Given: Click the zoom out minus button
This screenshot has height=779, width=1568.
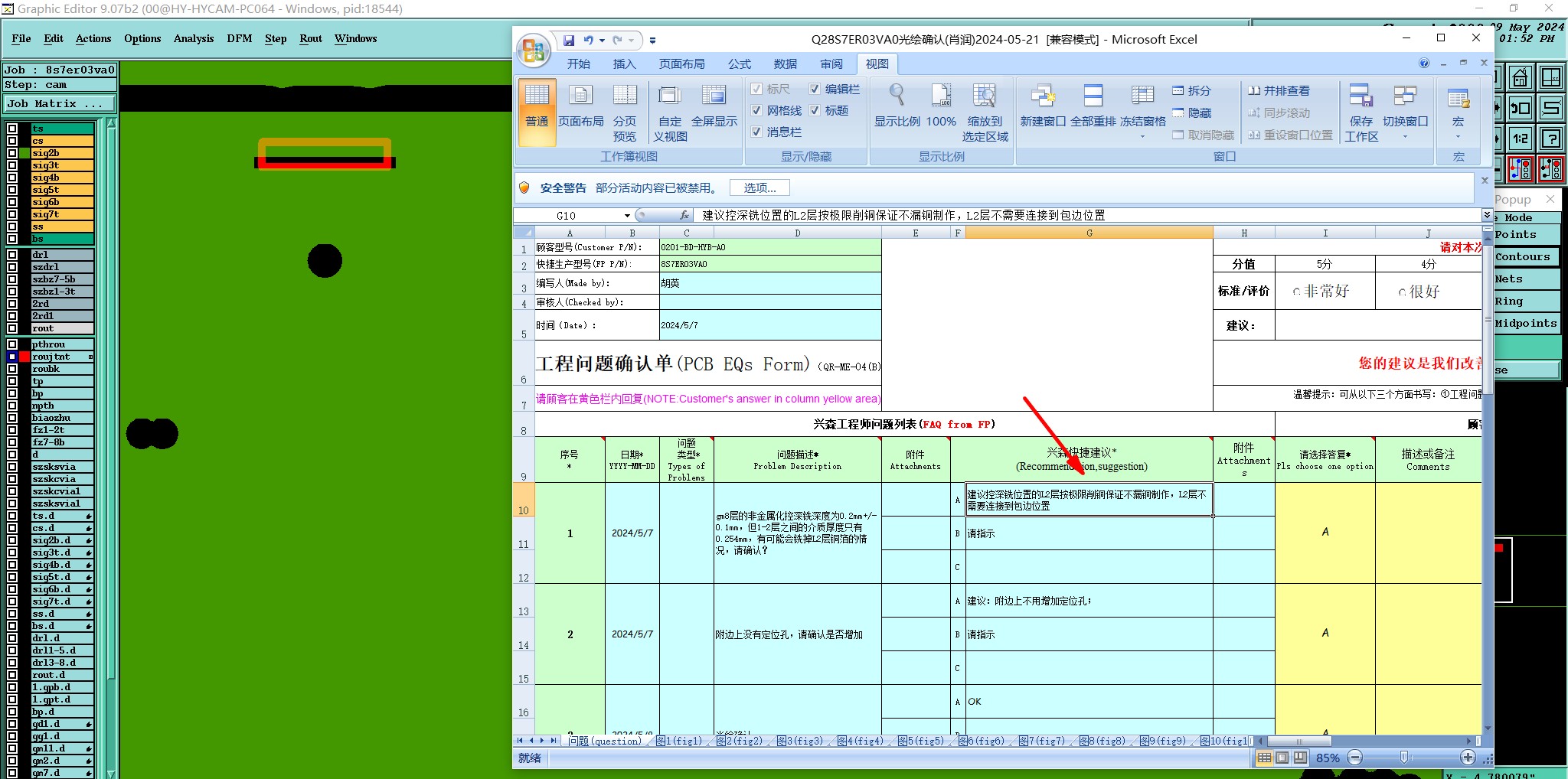Looking at the screenshot, I should (1355, 758).
